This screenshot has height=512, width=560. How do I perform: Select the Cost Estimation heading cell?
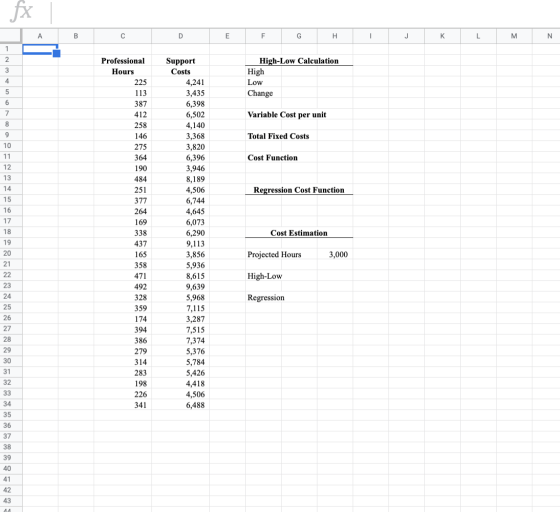point(299,233)
